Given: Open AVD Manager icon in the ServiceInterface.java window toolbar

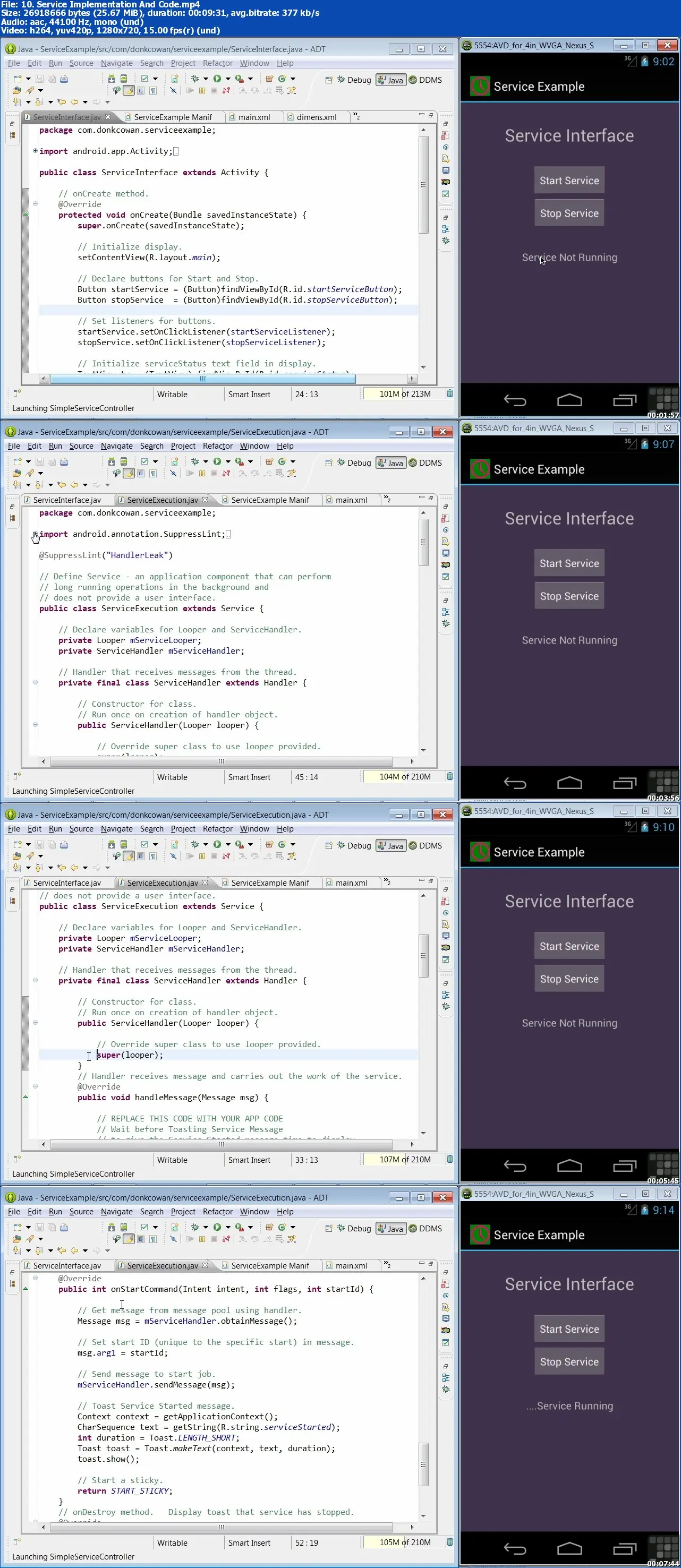Looking at the screenshot, I should (124, 79).
